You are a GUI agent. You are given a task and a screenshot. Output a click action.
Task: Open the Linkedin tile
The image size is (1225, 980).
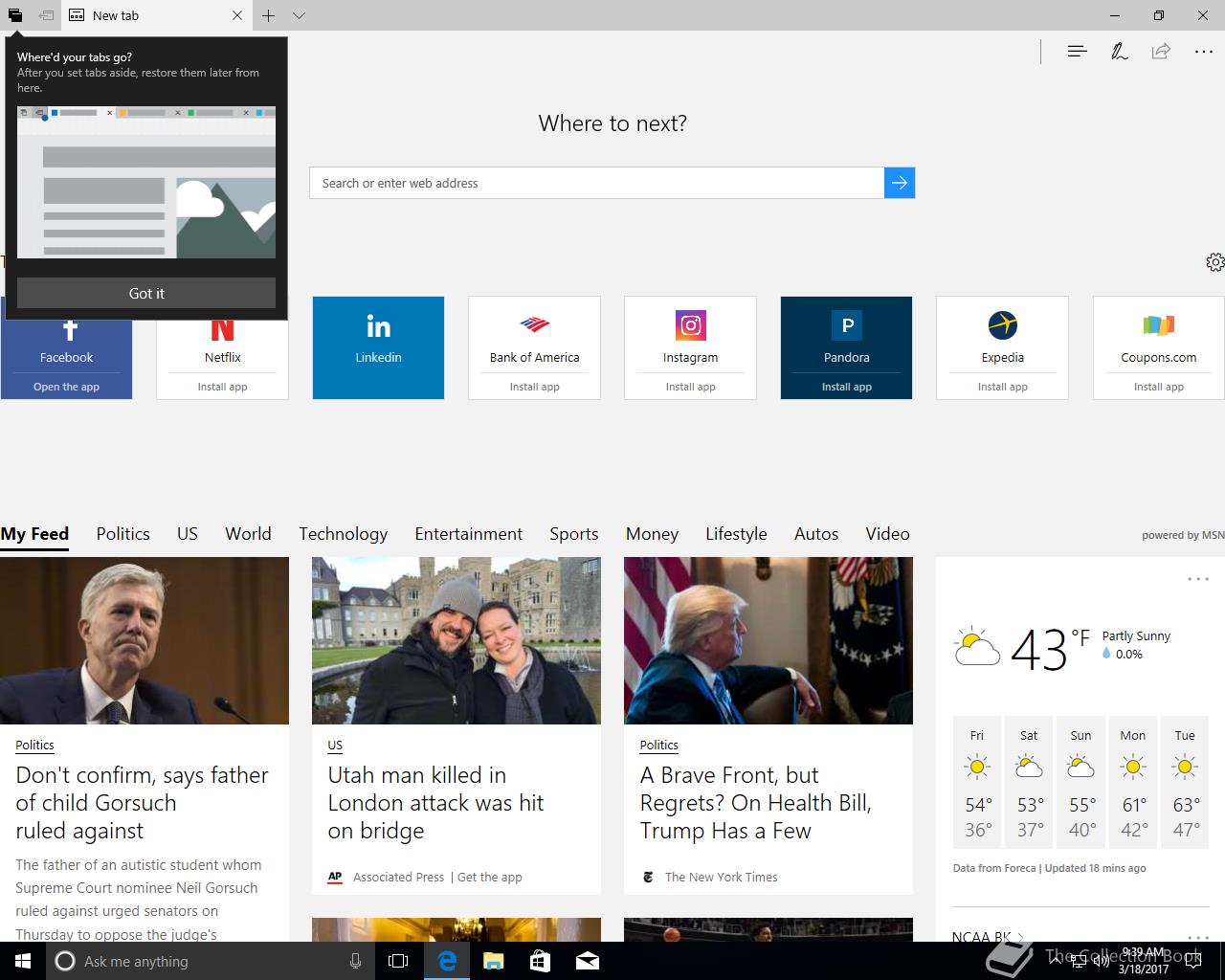pyautogui.click(x=378, y=347)
